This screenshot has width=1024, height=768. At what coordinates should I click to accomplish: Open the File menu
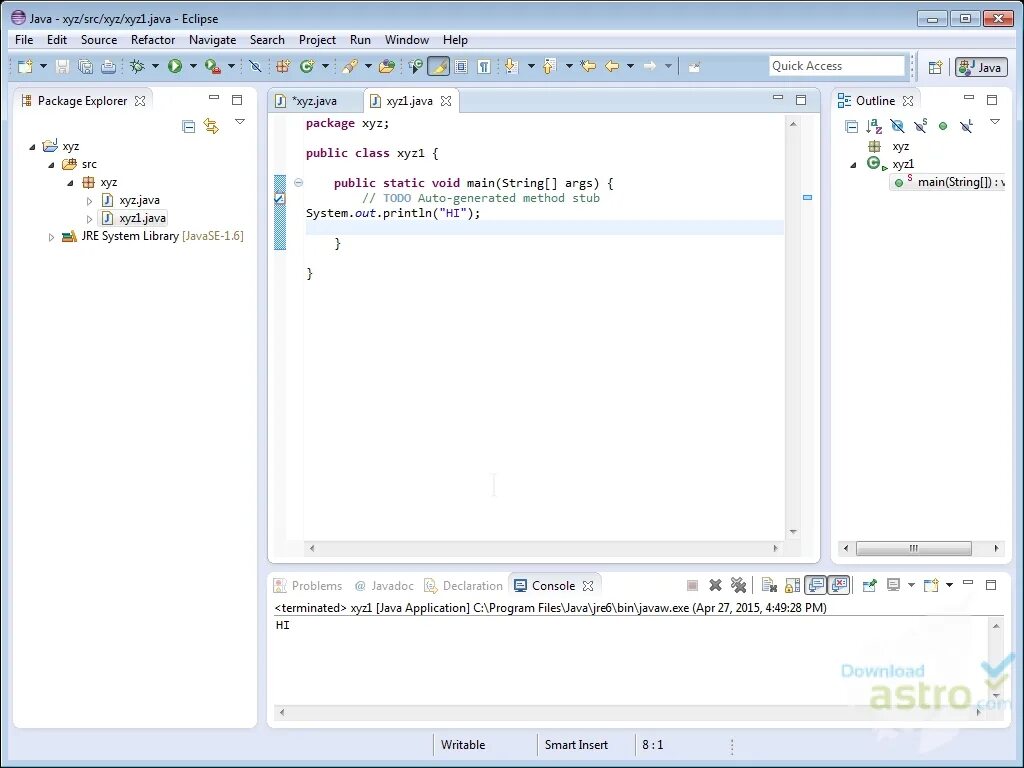[24, 40]
